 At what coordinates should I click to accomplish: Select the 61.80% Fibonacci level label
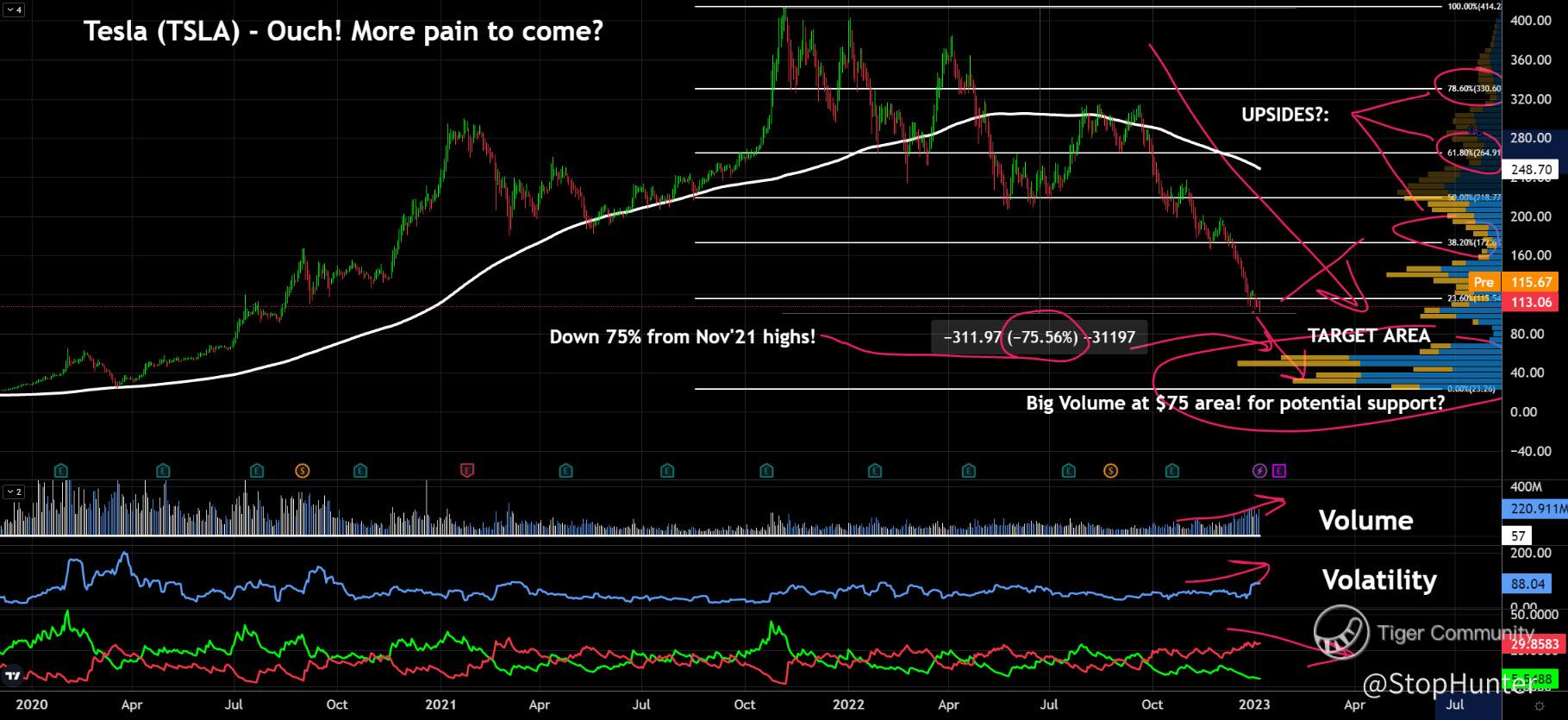[1473, 153]
